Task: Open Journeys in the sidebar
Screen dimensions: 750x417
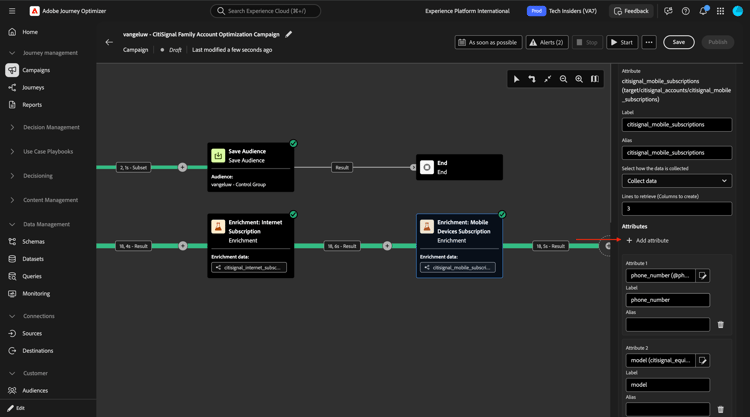Action: tap(33, 88)
